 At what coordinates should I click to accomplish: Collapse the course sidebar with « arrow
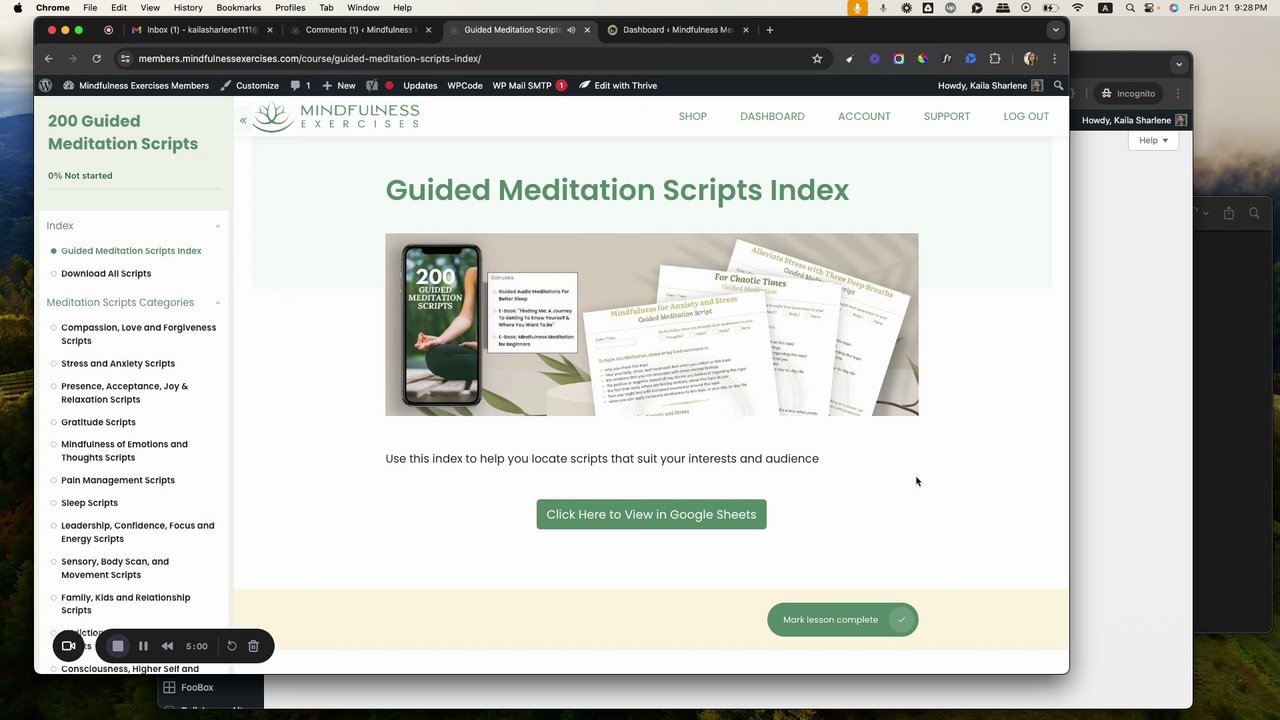pyautogui.click(x=243, y=120)
